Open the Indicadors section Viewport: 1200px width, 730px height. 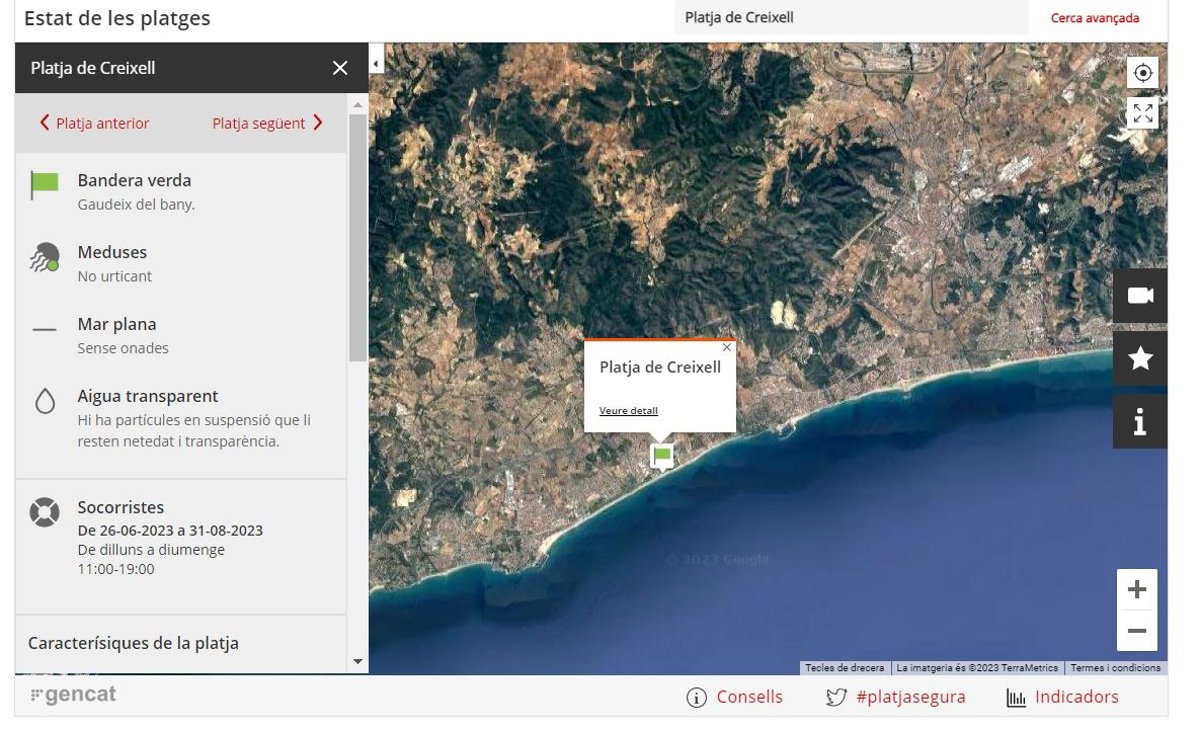(1062, 697)
